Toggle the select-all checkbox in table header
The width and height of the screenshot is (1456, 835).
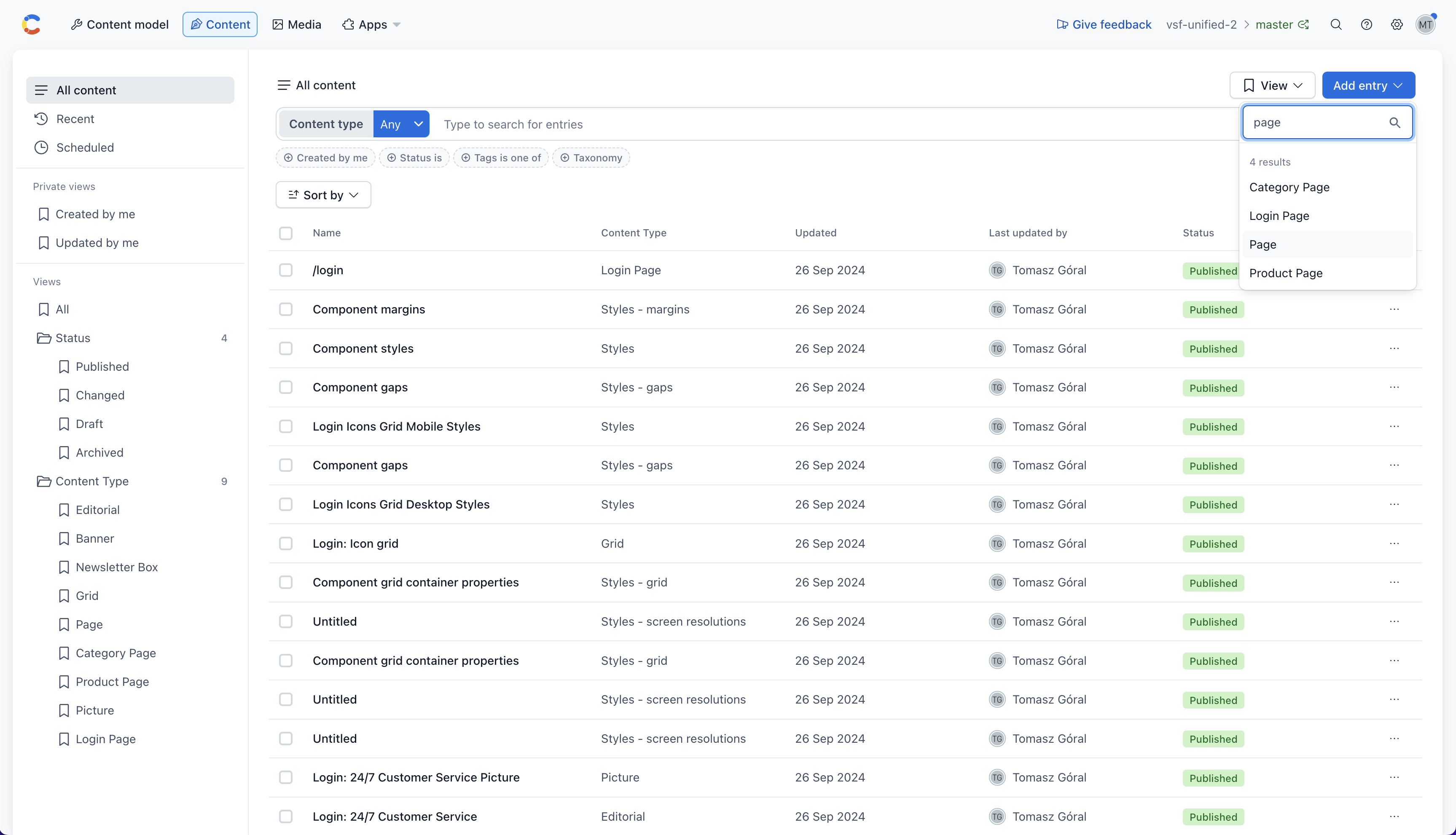tap(286, 233)
